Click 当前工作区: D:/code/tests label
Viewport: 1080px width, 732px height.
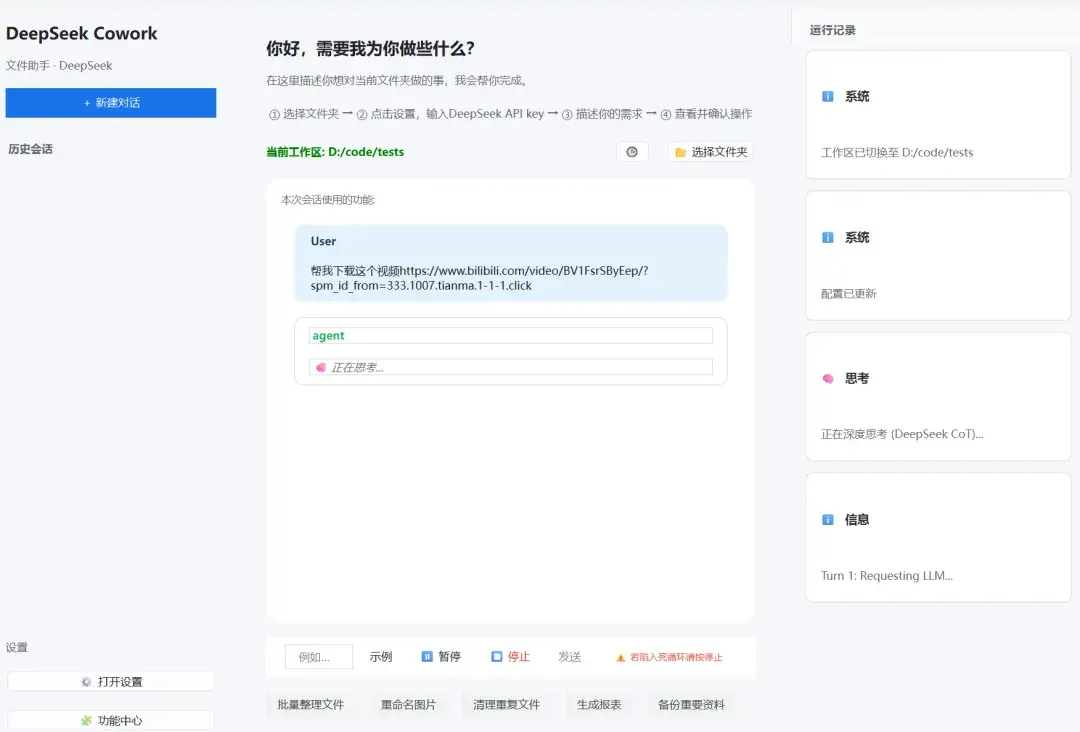[335, 152]
